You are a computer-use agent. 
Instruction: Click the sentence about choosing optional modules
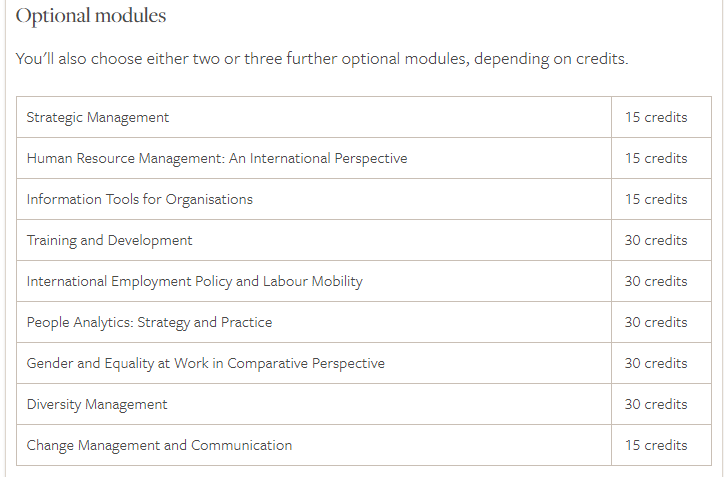(x=322, y=59)
